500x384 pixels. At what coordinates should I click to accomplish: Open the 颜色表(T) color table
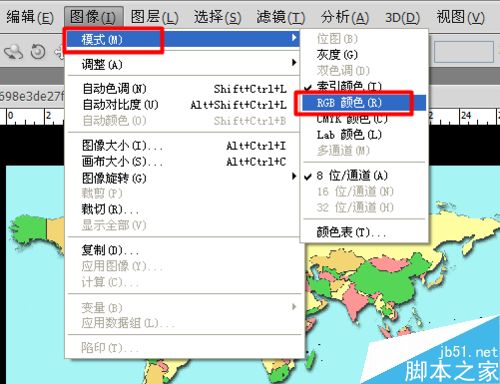click(364, 231)
